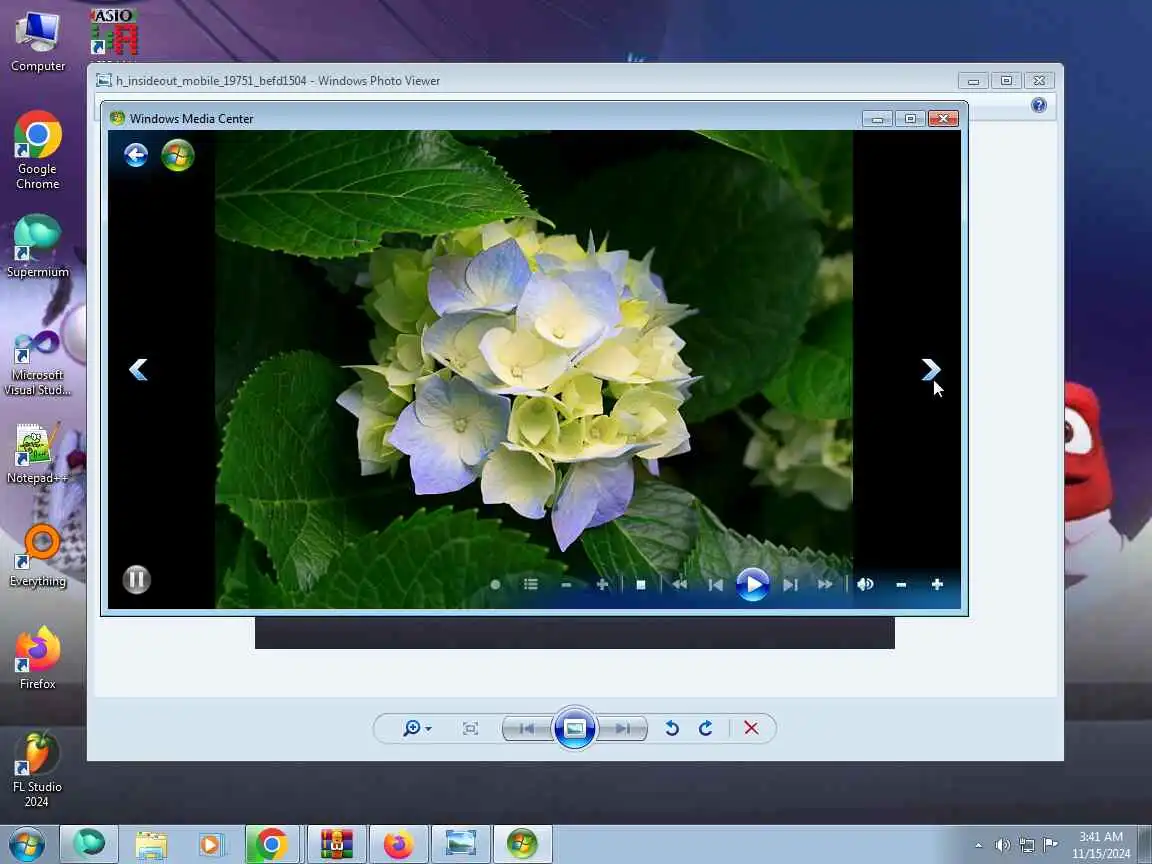1152x864 pixels.
Task: Click Firefox in the taskbar
Action: pyautogui.click(x=399, y=844)
